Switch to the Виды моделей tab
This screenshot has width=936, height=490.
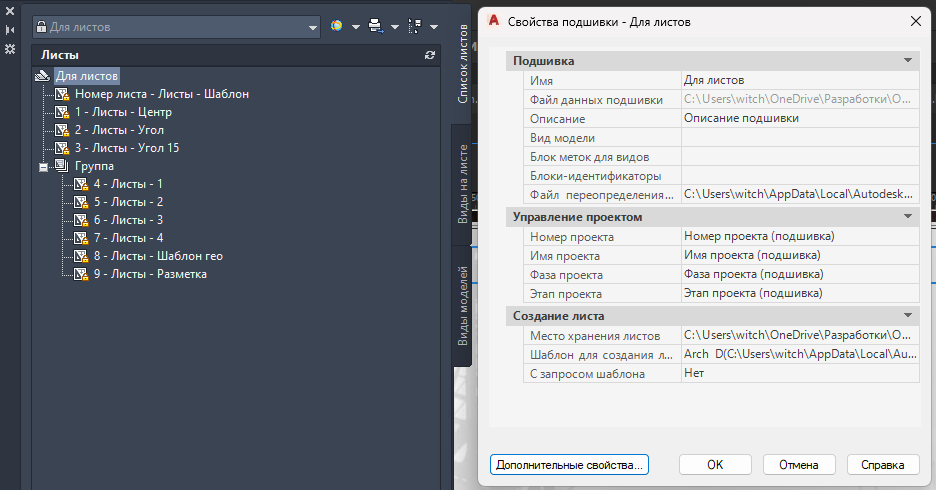click(x=463, y=304)
